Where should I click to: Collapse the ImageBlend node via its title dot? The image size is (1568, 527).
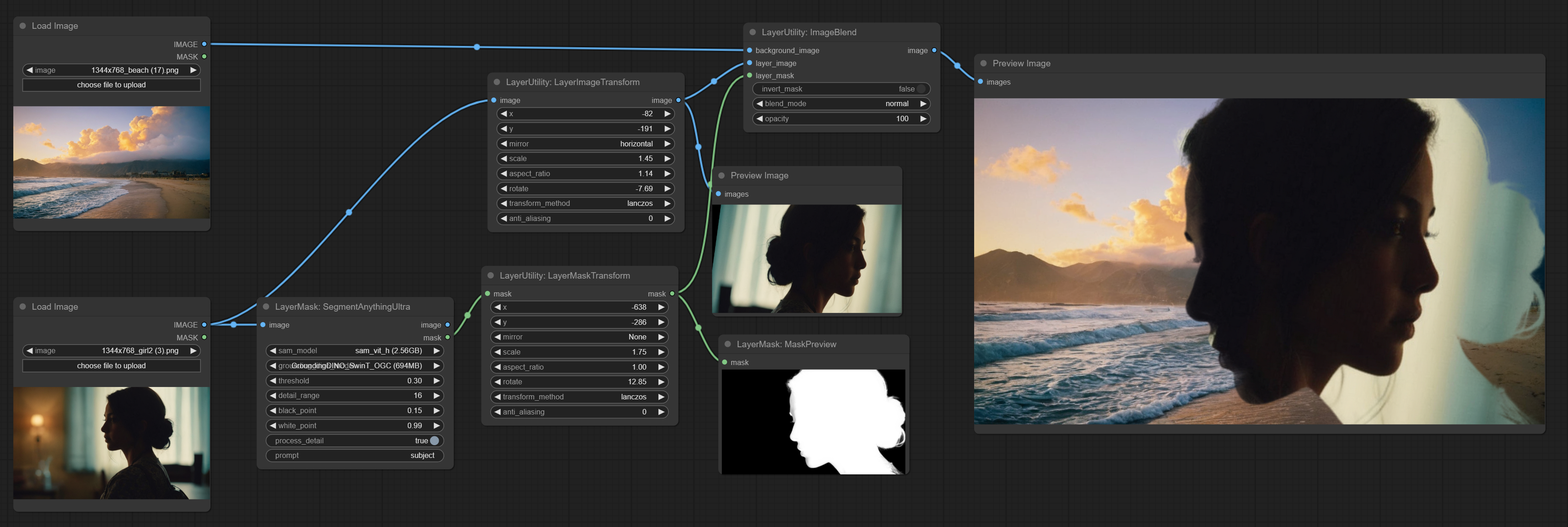(752, 32)
